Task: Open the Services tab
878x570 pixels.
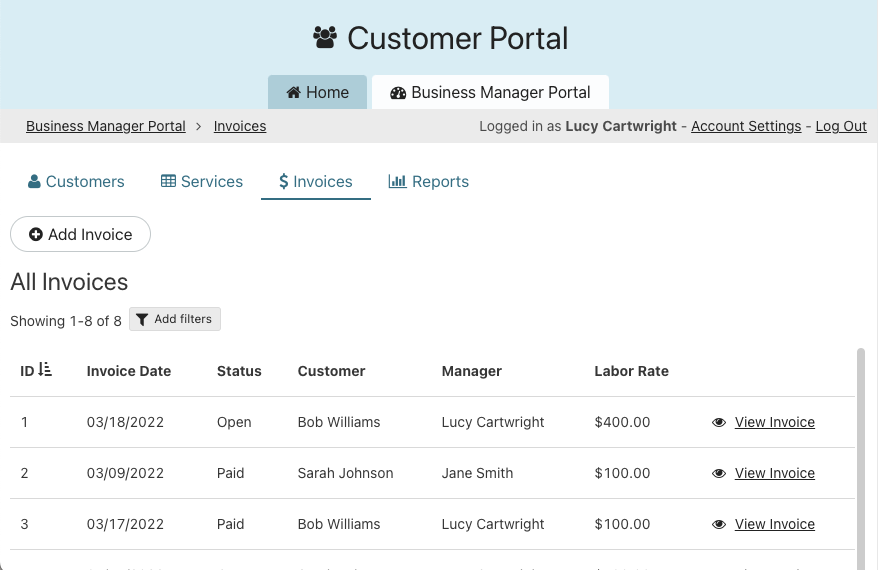Action: [201, 182]
